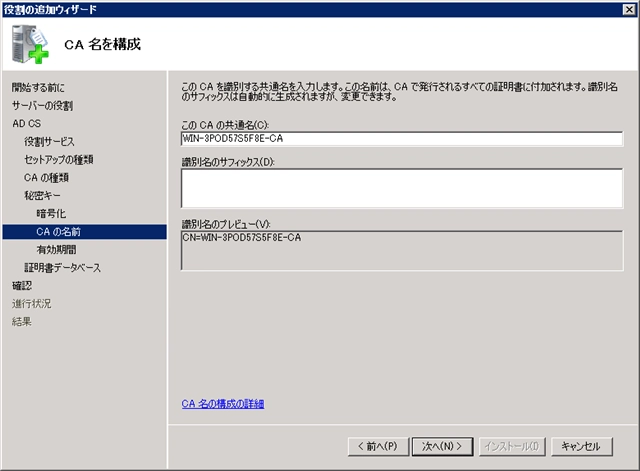This screenshot has width=640, height=471.
Task: Open the CA 名の構成の詳細 link
Action: click(x=223, y=404)
